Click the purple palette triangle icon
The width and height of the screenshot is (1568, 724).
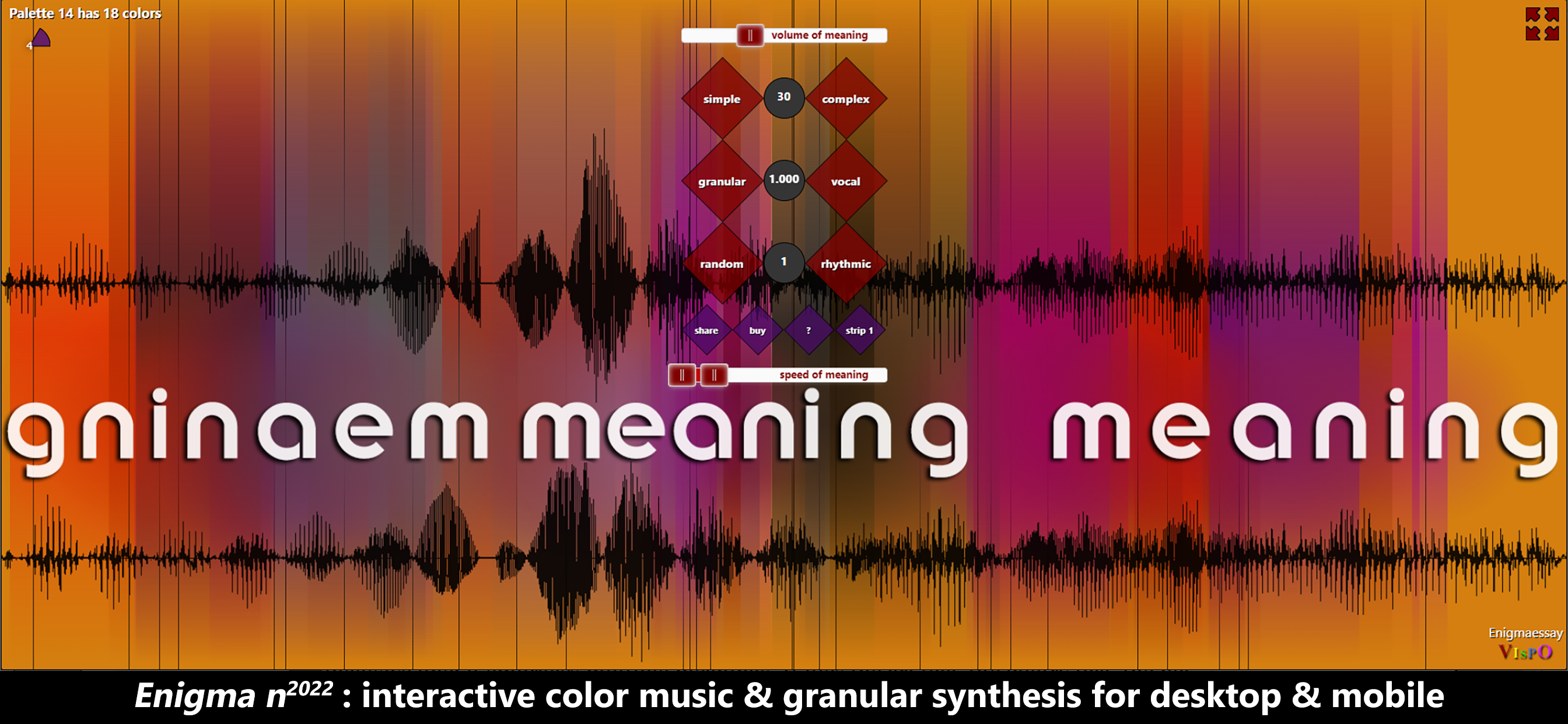(x=41, y=38)
